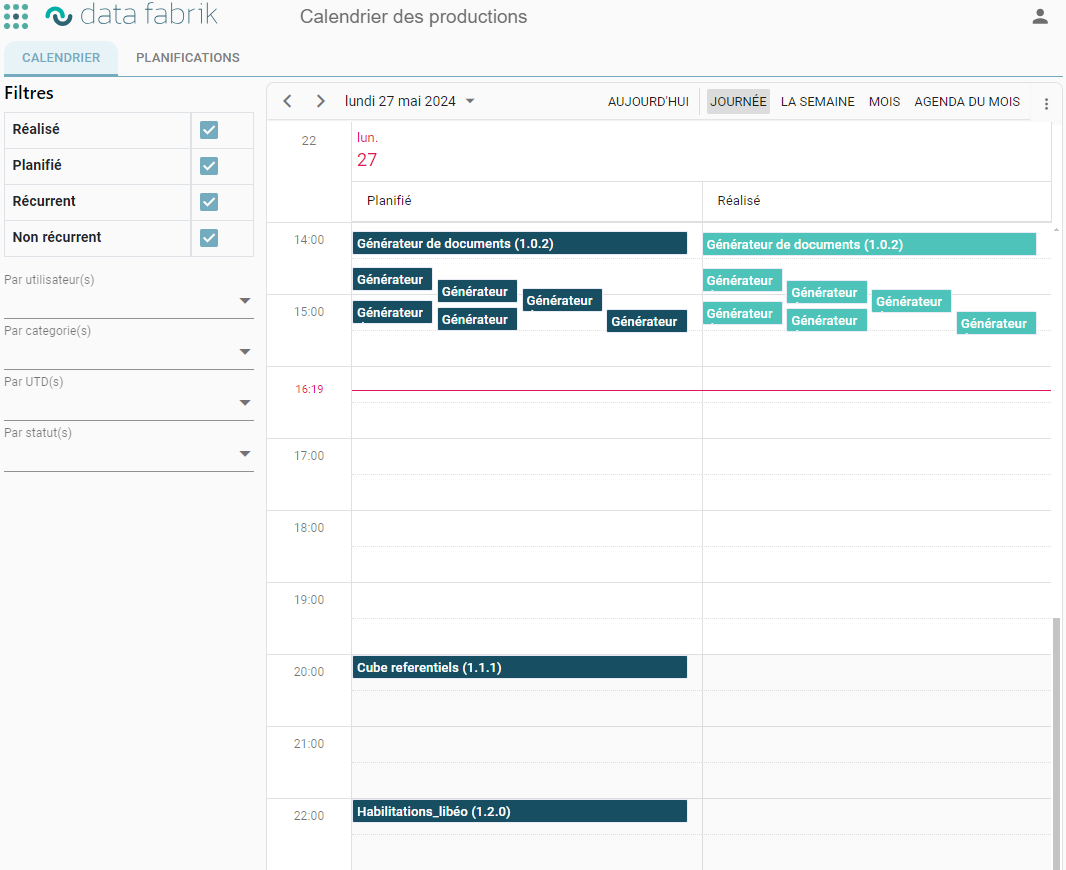Click the 16:19 current time marker
Screen dimensions: 1066x870
pyautogui.click(x=309, y=389)
